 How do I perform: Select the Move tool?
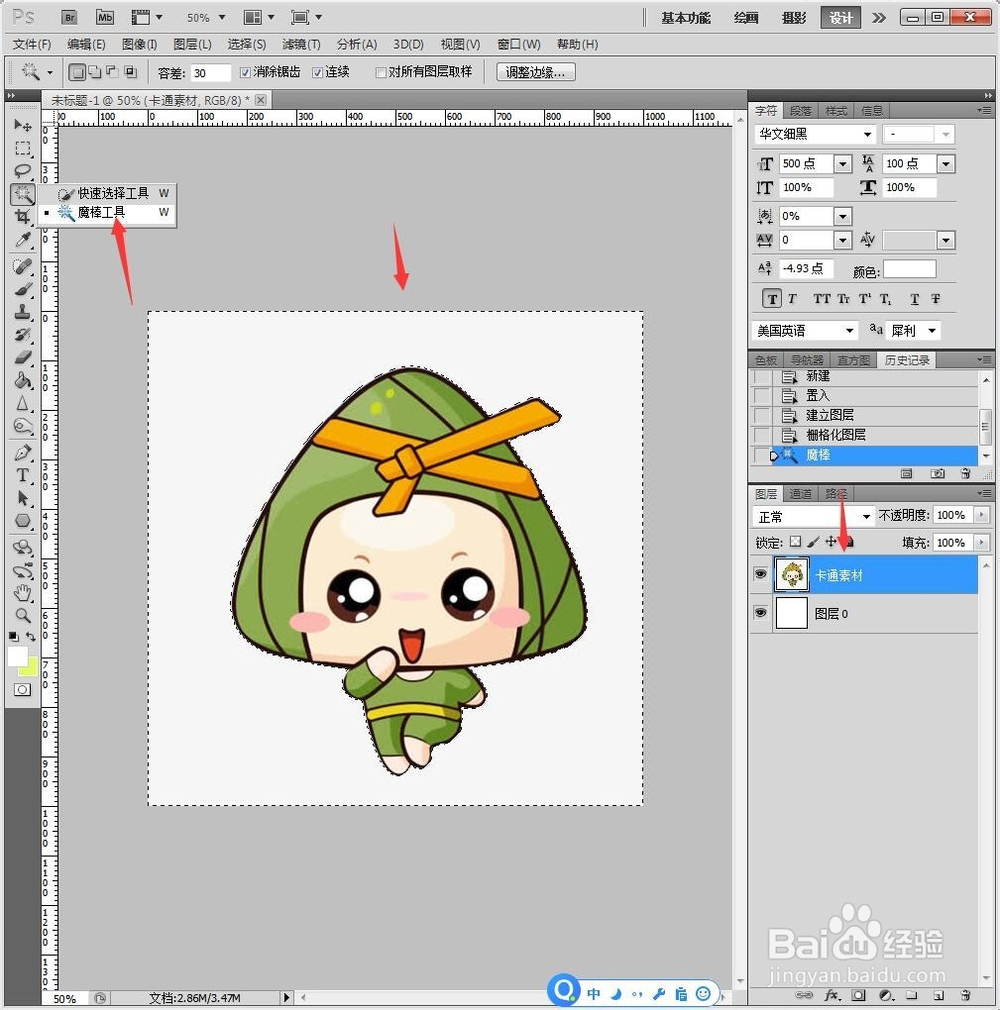[x=23, y=124]
